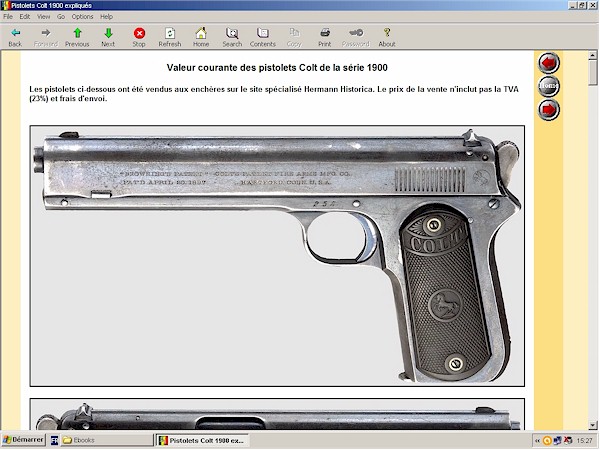The height and width of the screenshot is (450, 600).
Task: Open the Search tool
Action: [232, 37]
